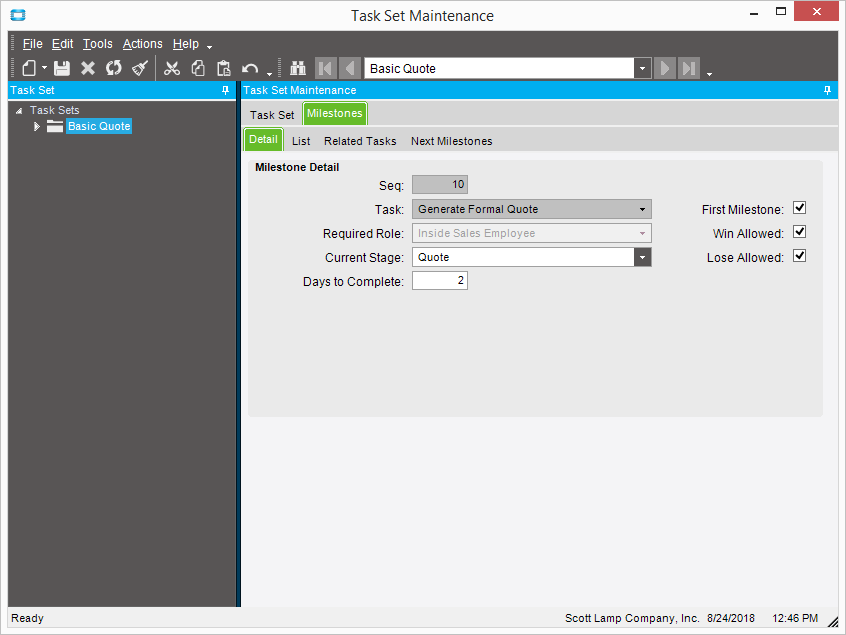
Task: Click the Basic Quote navigation text box
Action: [x=499, y=69]
